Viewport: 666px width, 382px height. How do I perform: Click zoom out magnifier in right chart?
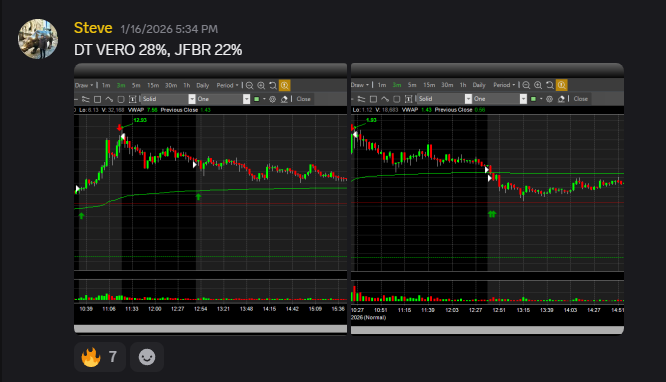[526, 85]
